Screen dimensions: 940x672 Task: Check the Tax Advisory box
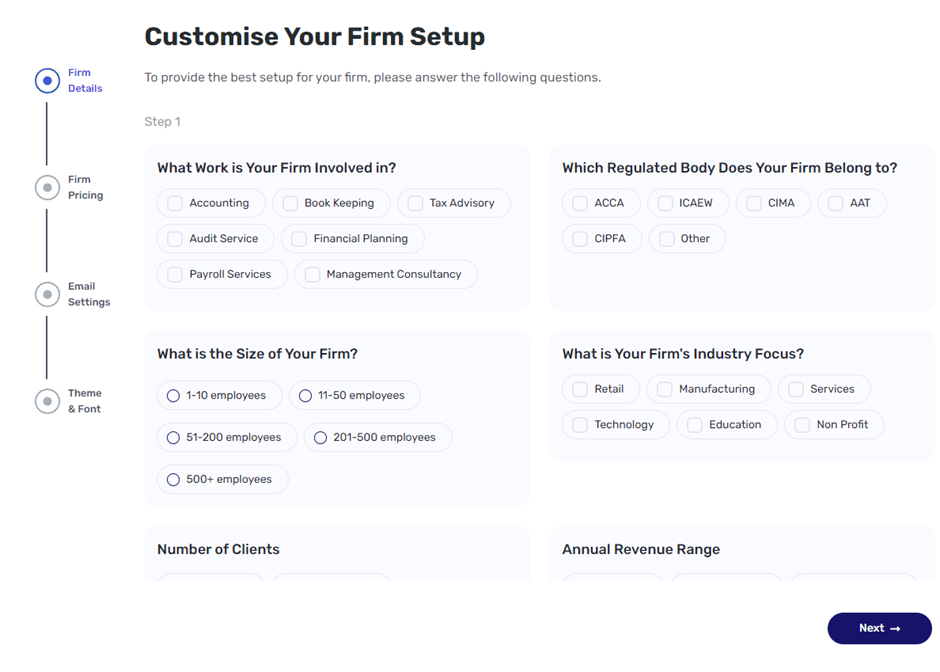point(415,203)
